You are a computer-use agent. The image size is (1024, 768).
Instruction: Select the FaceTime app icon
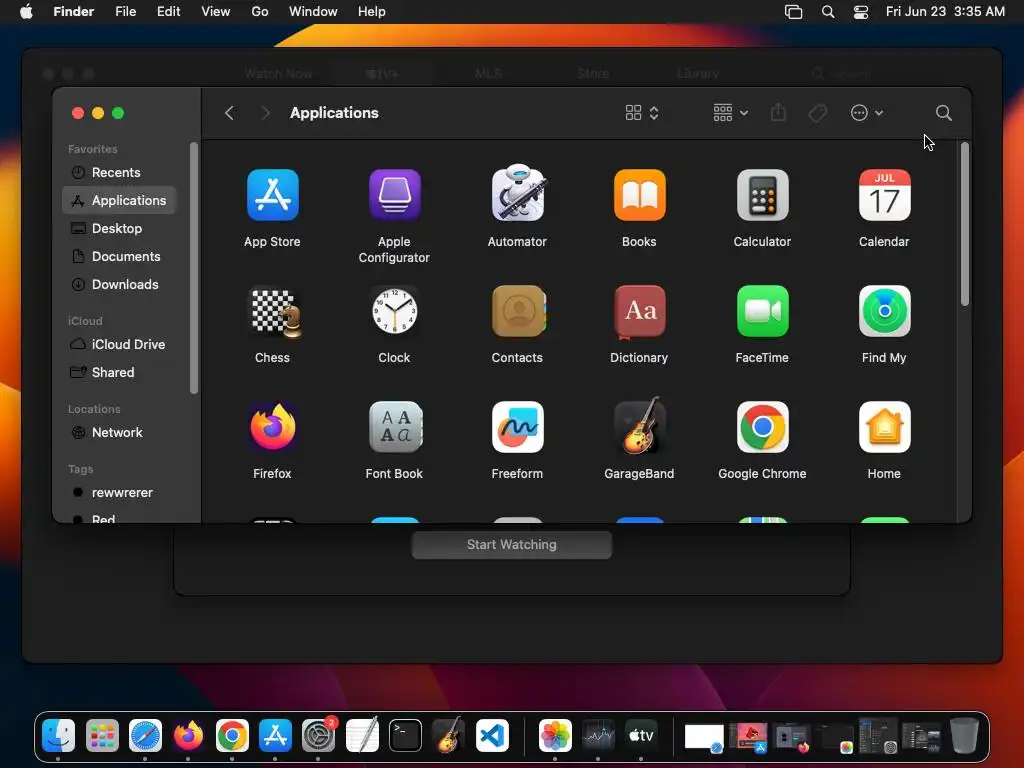(x=762, y=312)
